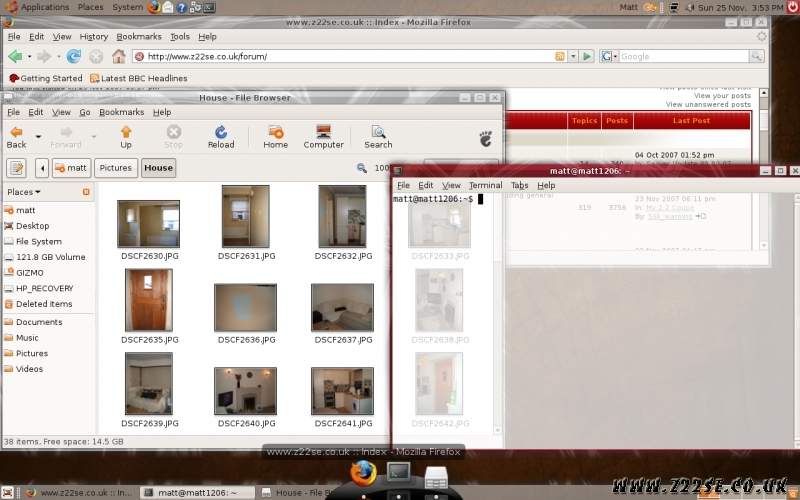Select thumbnail DSCF2632.JPG
The image size is (800, 500).
point(342,216)
